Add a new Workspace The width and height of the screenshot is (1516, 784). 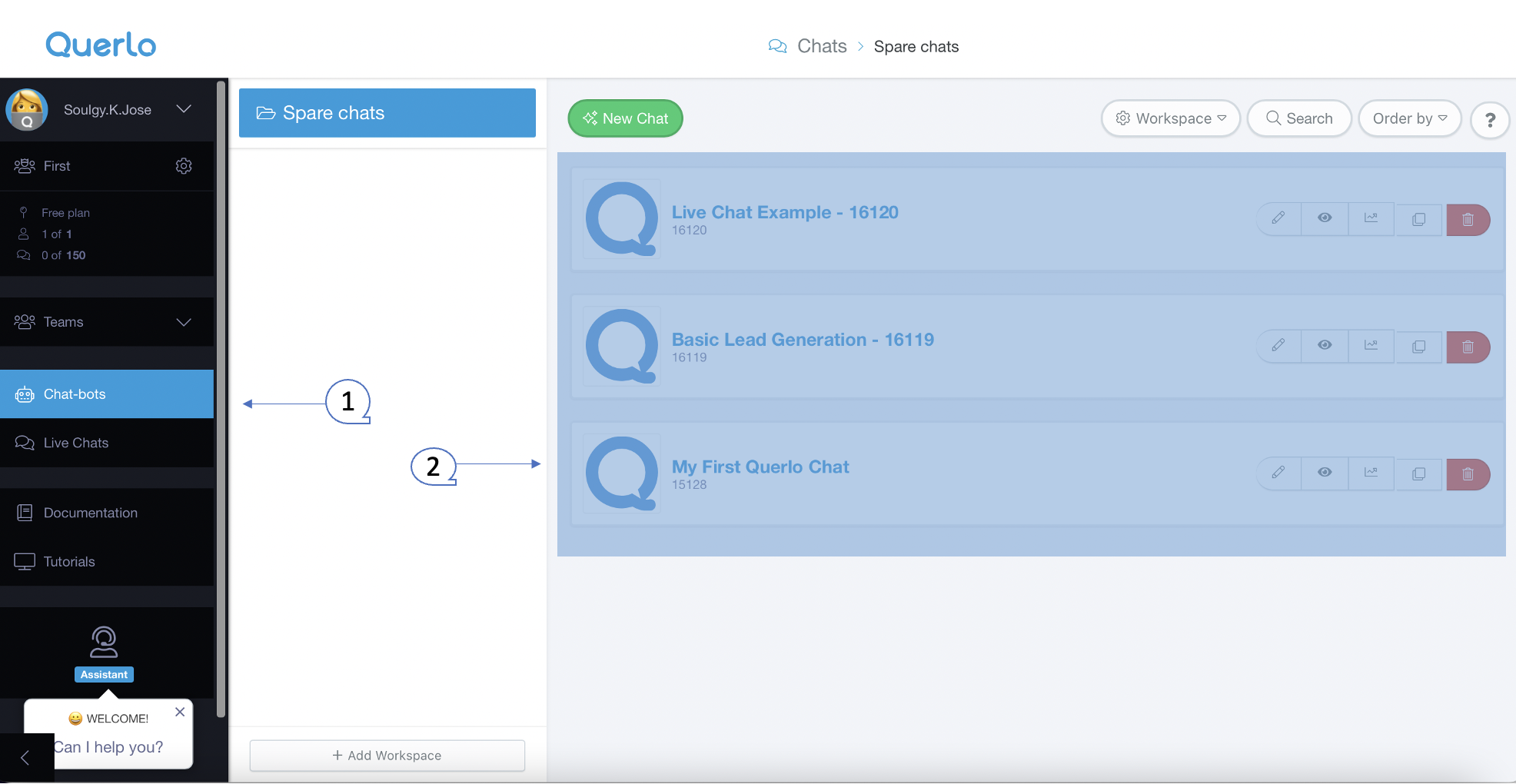pos(387,756)
